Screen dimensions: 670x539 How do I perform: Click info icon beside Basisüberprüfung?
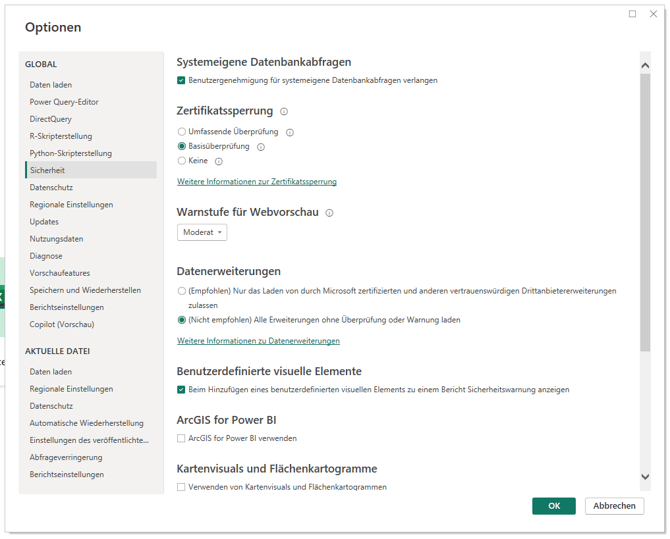click(261, 147)
